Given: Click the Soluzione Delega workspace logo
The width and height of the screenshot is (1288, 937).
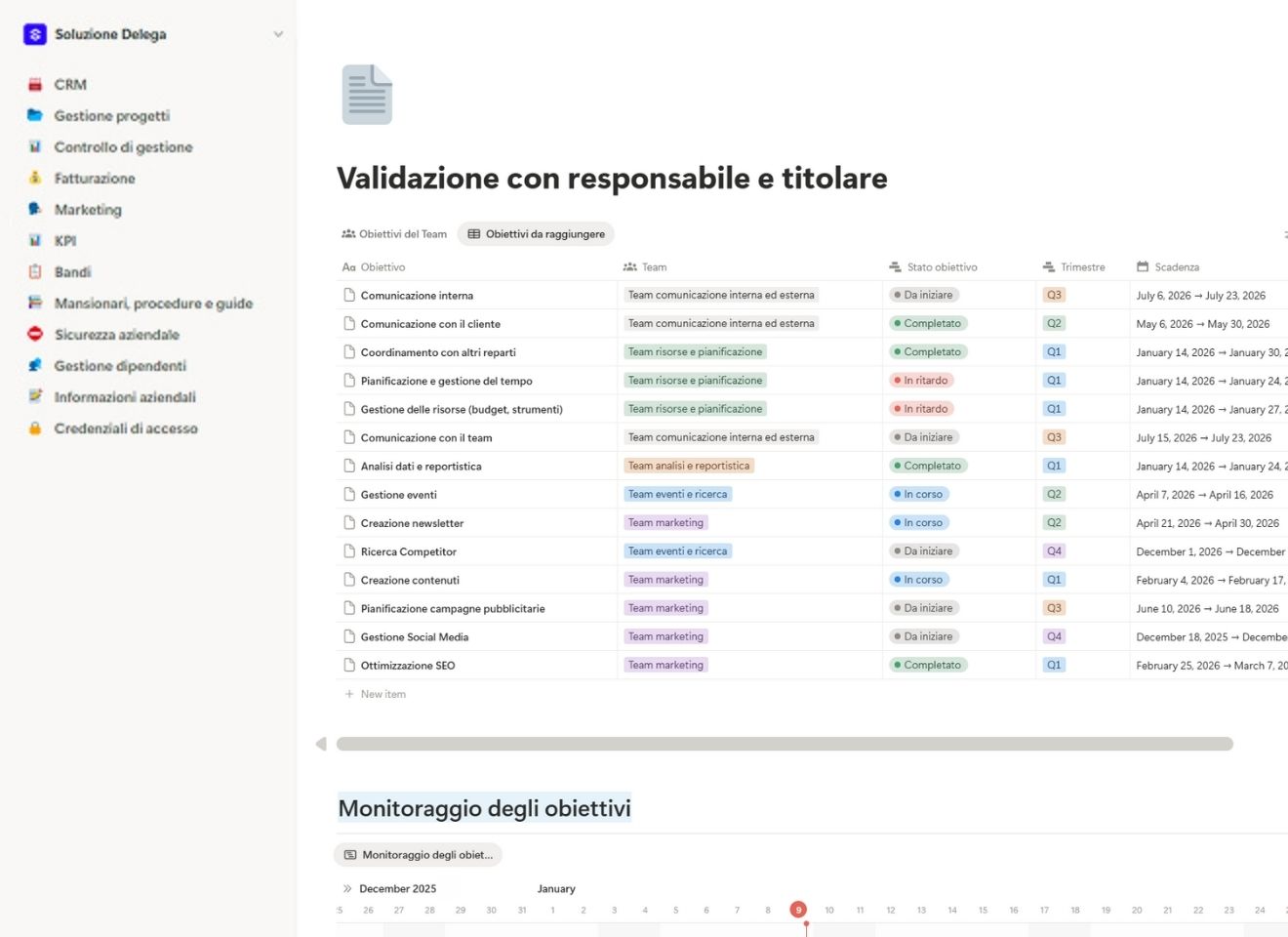Looking at the screenshot, I should coord(33,33).
